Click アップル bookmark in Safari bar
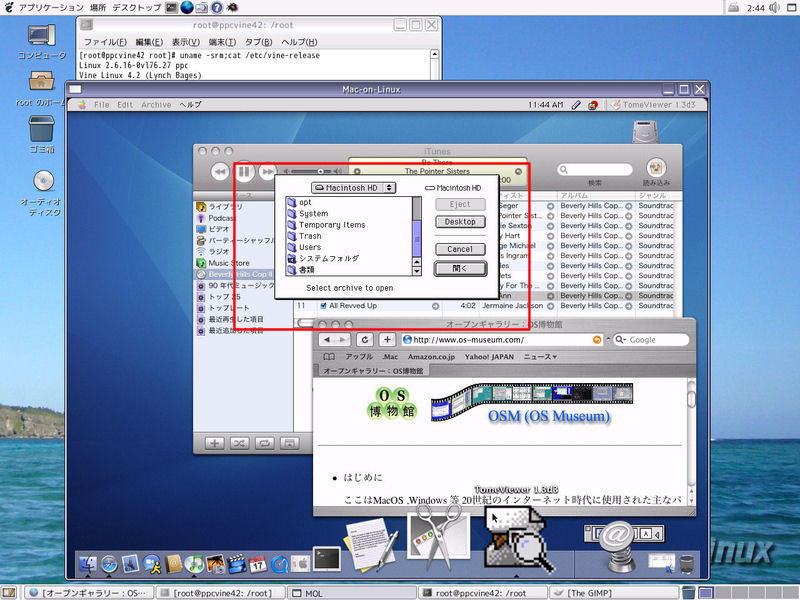 [x=359, y=357]
